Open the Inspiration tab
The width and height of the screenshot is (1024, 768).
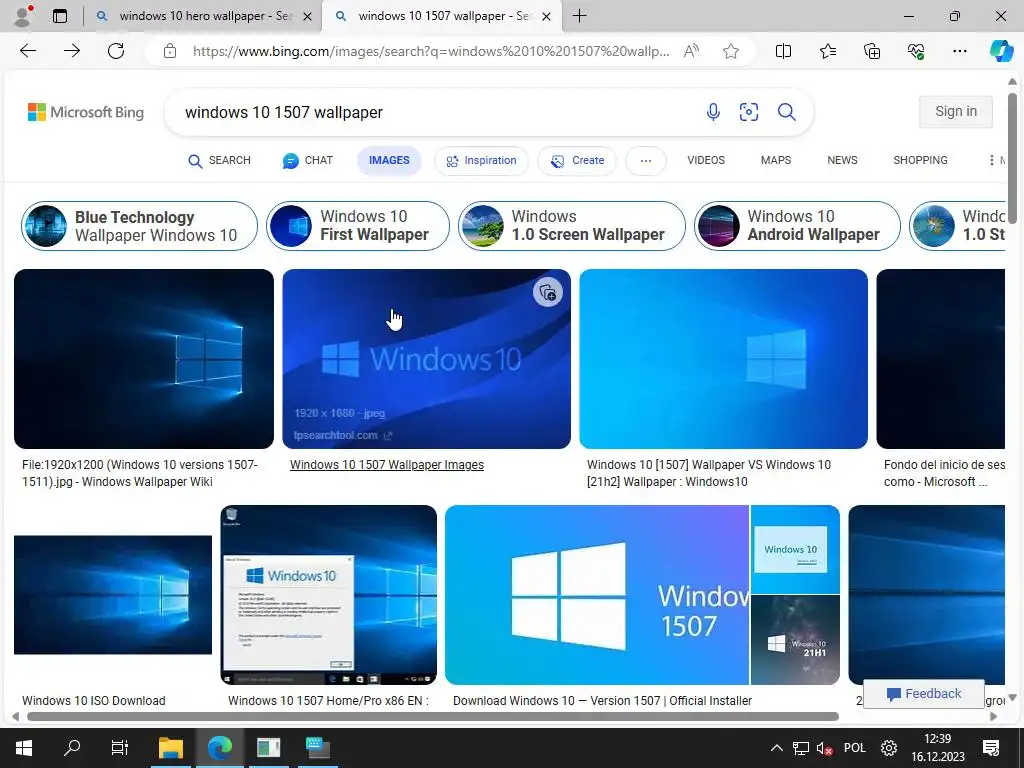tap(481, 161)
